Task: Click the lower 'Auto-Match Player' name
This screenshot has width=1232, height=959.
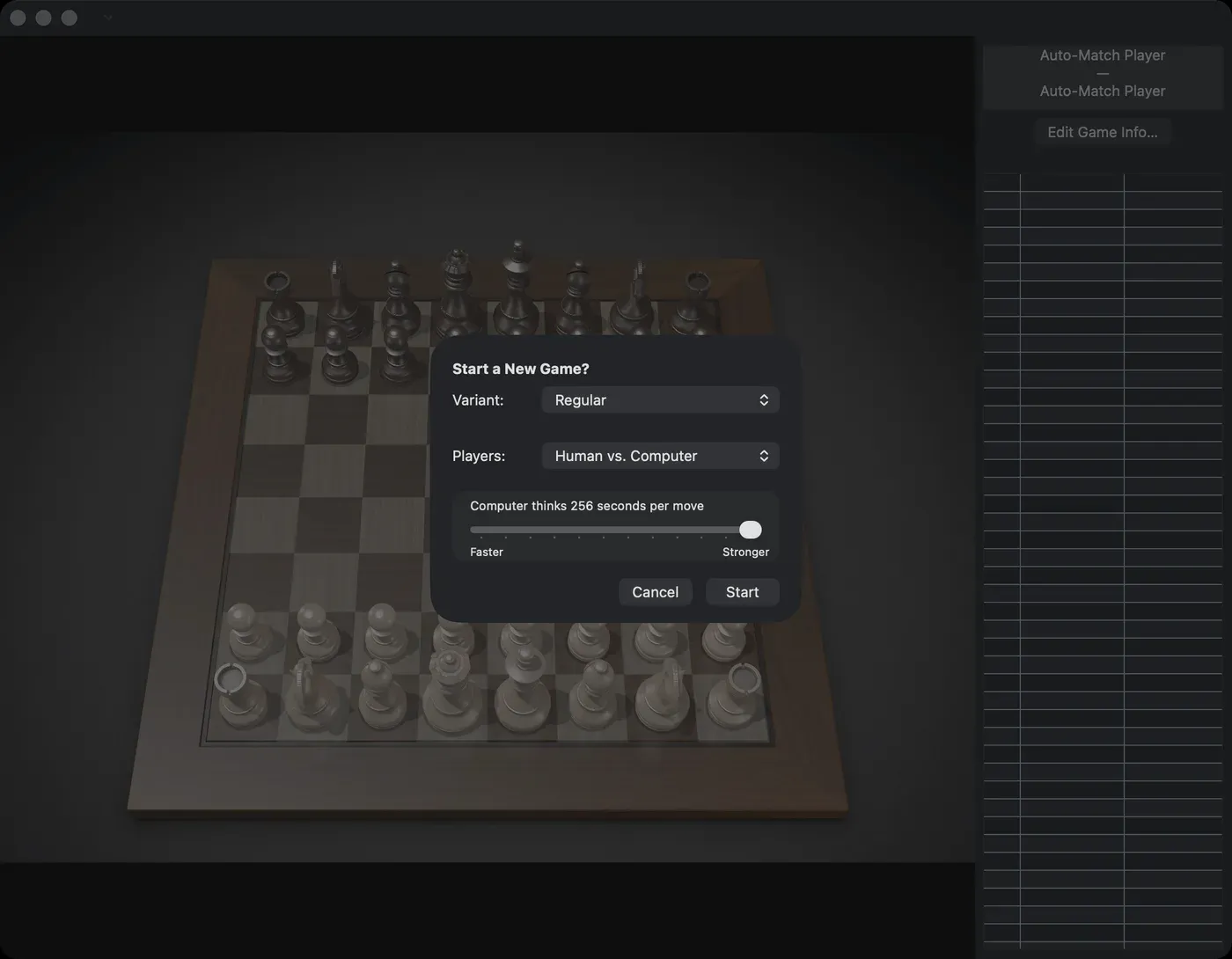Action: click(1102, 91)
